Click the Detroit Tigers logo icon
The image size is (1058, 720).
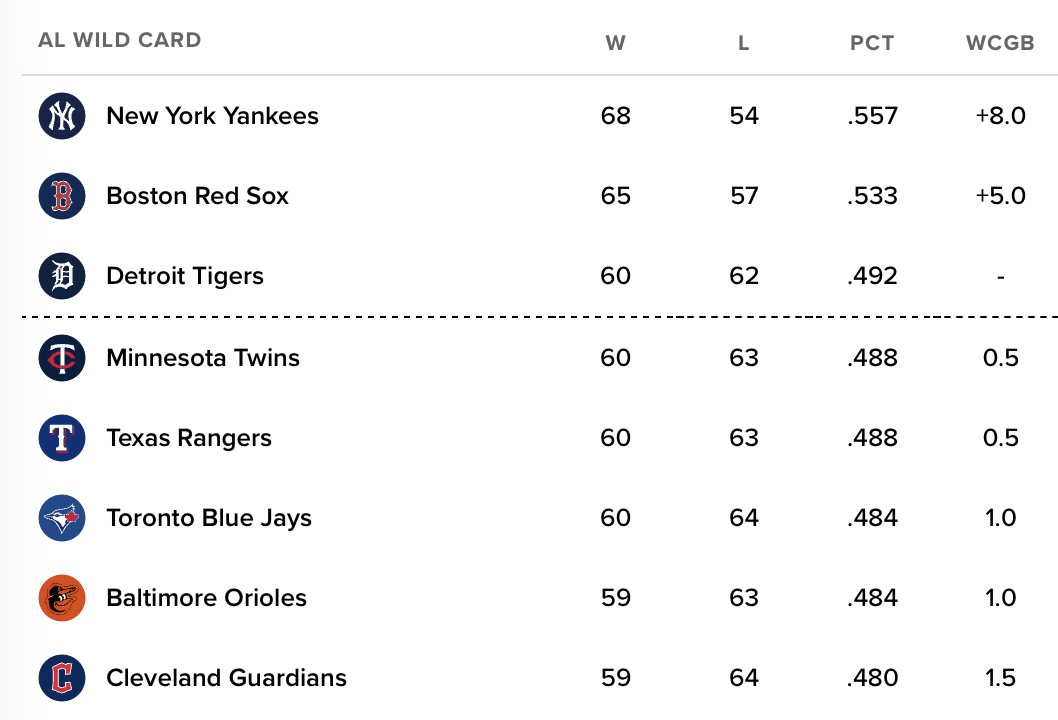pyautogui.click(x=62, y=276)
